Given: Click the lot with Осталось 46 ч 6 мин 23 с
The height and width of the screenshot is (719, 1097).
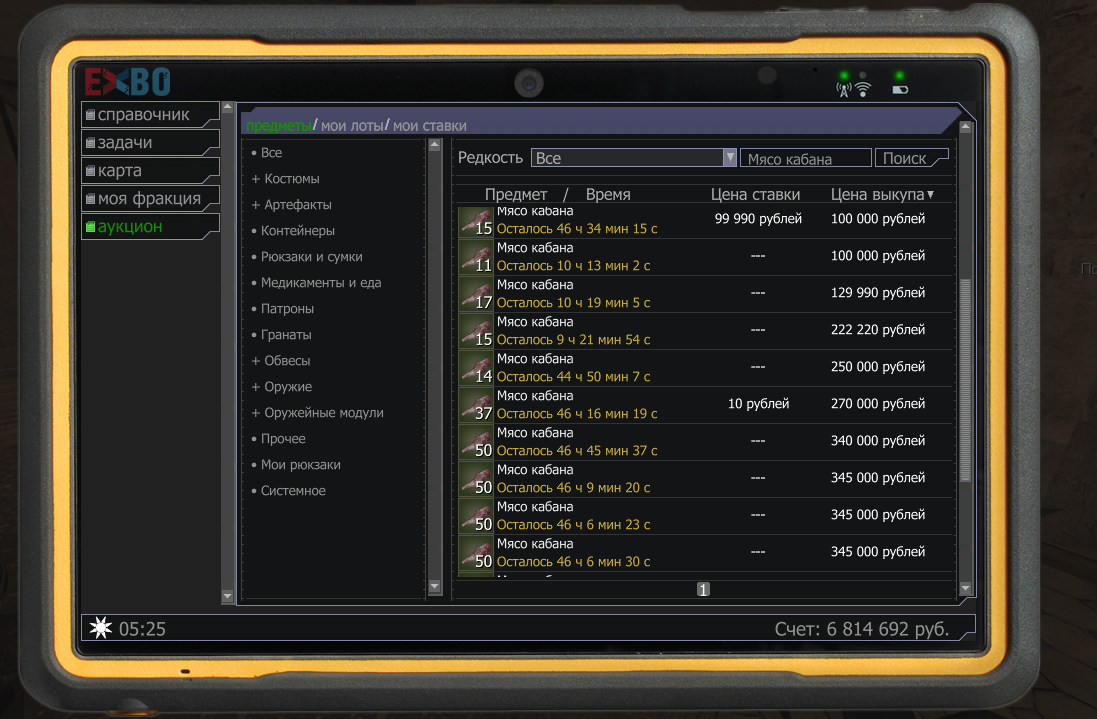Looking at the screenshot, I should pos(707,515).
